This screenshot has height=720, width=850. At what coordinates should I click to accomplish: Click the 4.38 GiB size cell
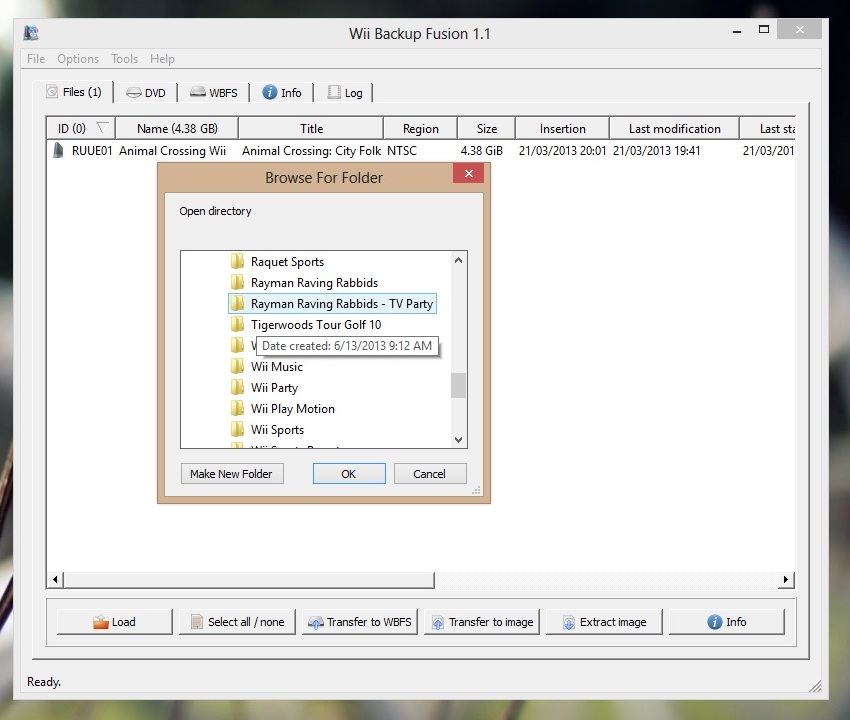coord(481,151)
